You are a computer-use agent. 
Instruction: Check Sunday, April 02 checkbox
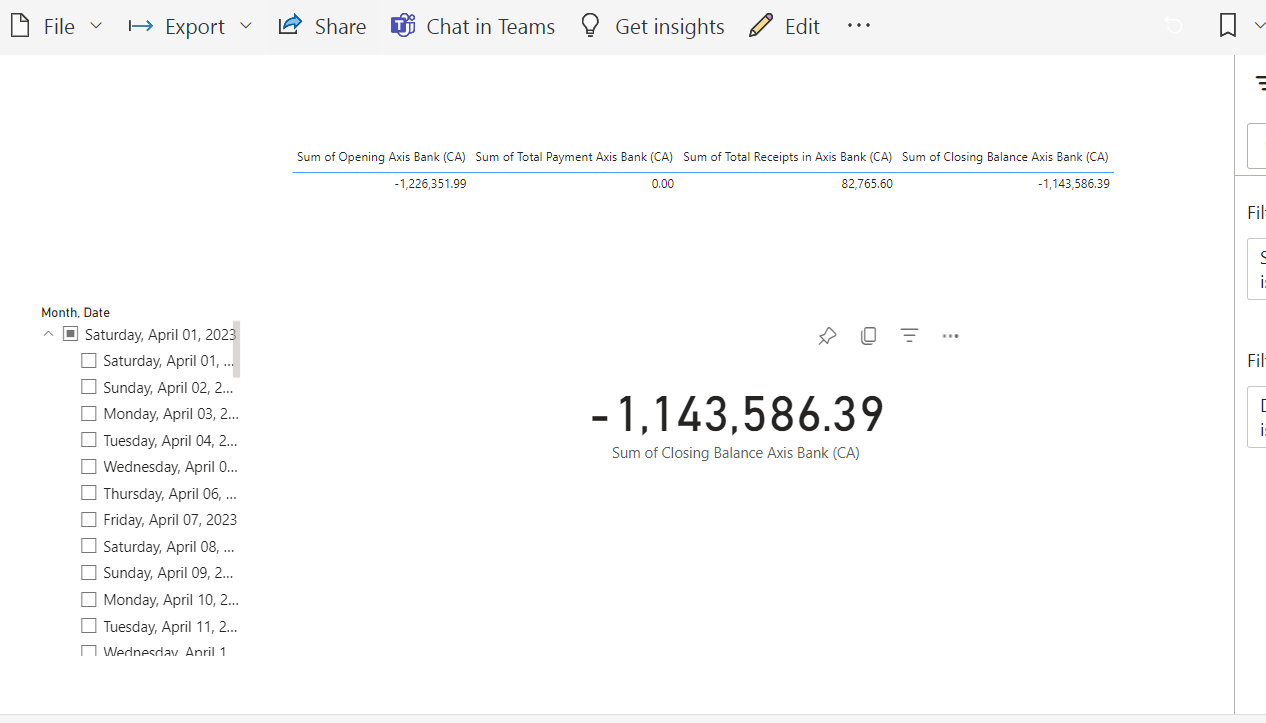89,387
